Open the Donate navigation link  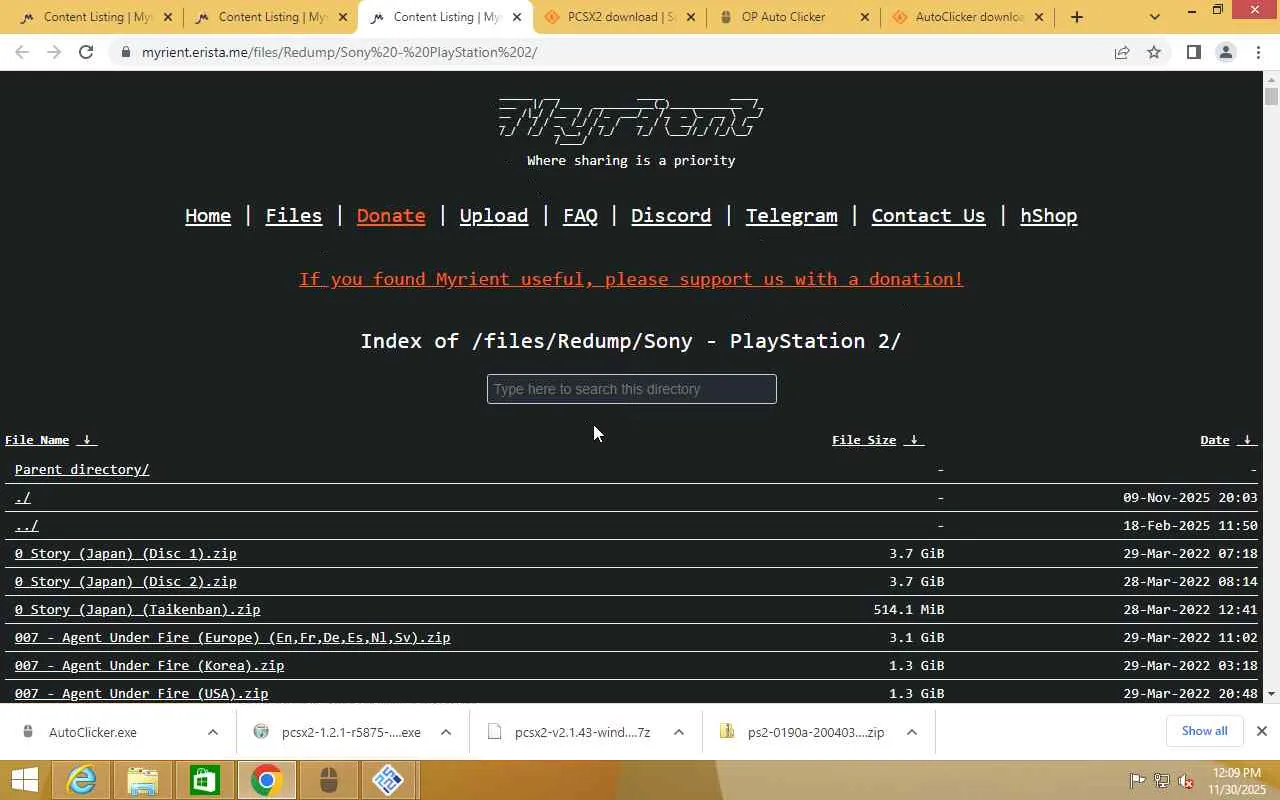click(x=391, y=216)
